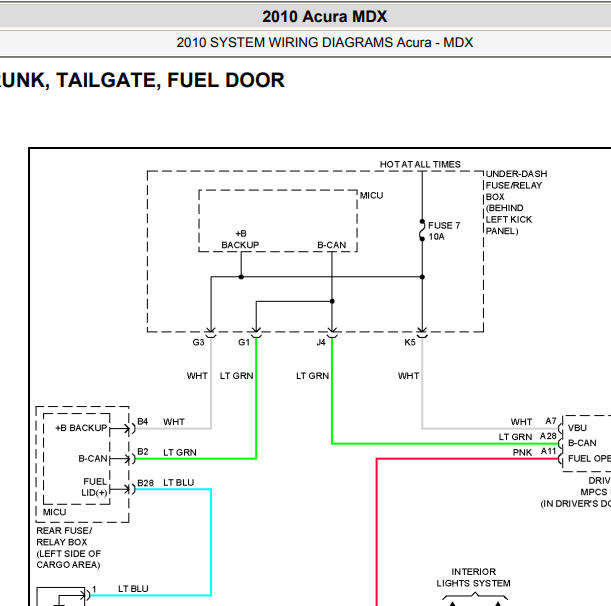The image size is (611, 606).
Task: Click the 'B28' terminal label
Action: 145,483
